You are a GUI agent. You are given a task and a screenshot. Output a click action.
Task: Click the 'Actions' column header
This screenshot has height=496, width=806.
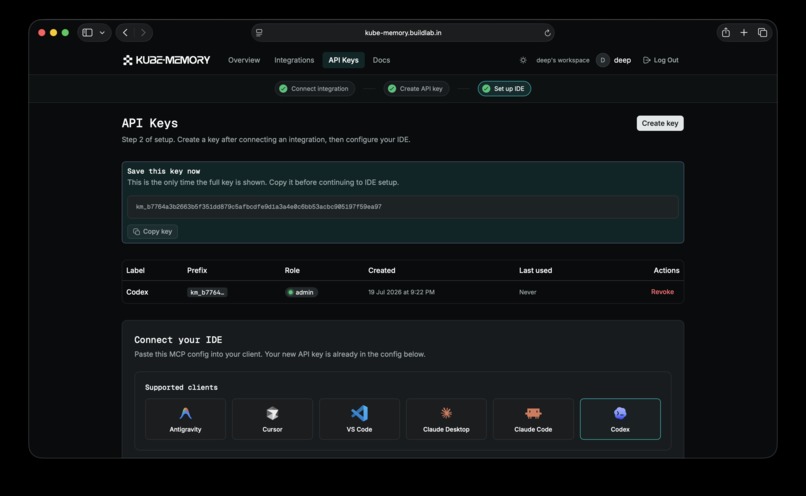pyautogui.click(x=666, y=270)
